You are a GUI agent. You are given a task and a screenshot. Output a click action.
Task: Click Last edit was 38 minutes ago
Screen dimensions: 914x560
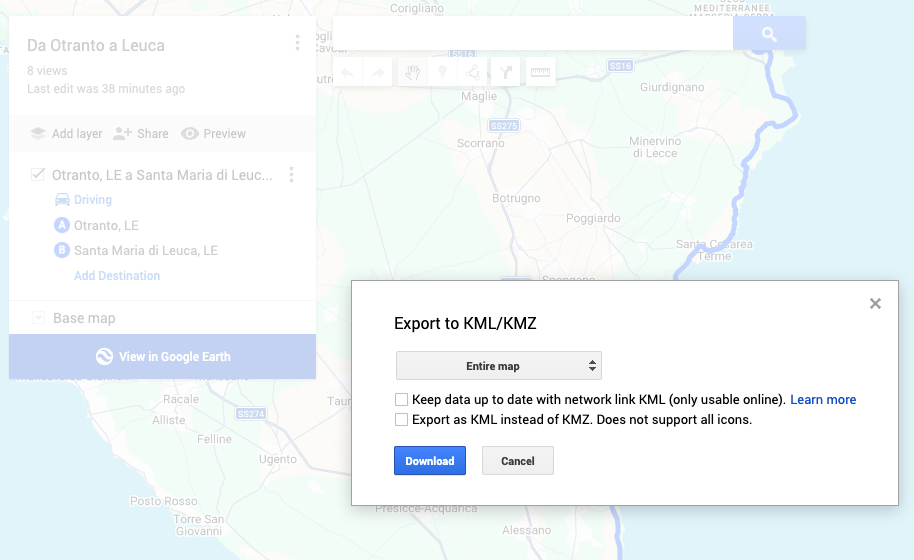[106, 89]
